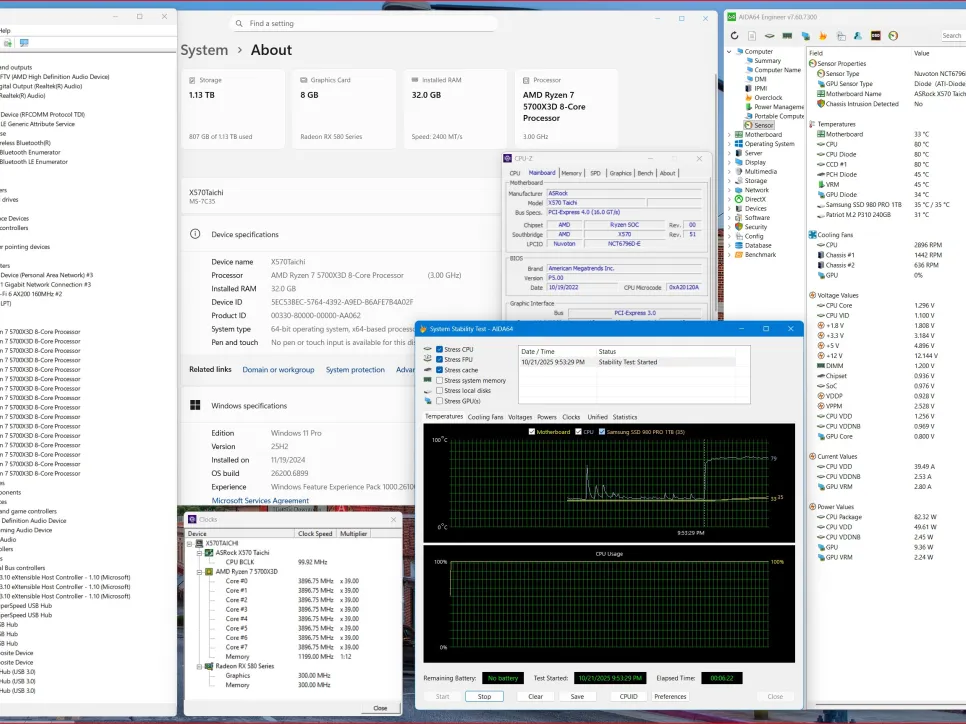Open the Microsoft Services Agreement link
Screen dimensions: 966x724
[260, 500]
